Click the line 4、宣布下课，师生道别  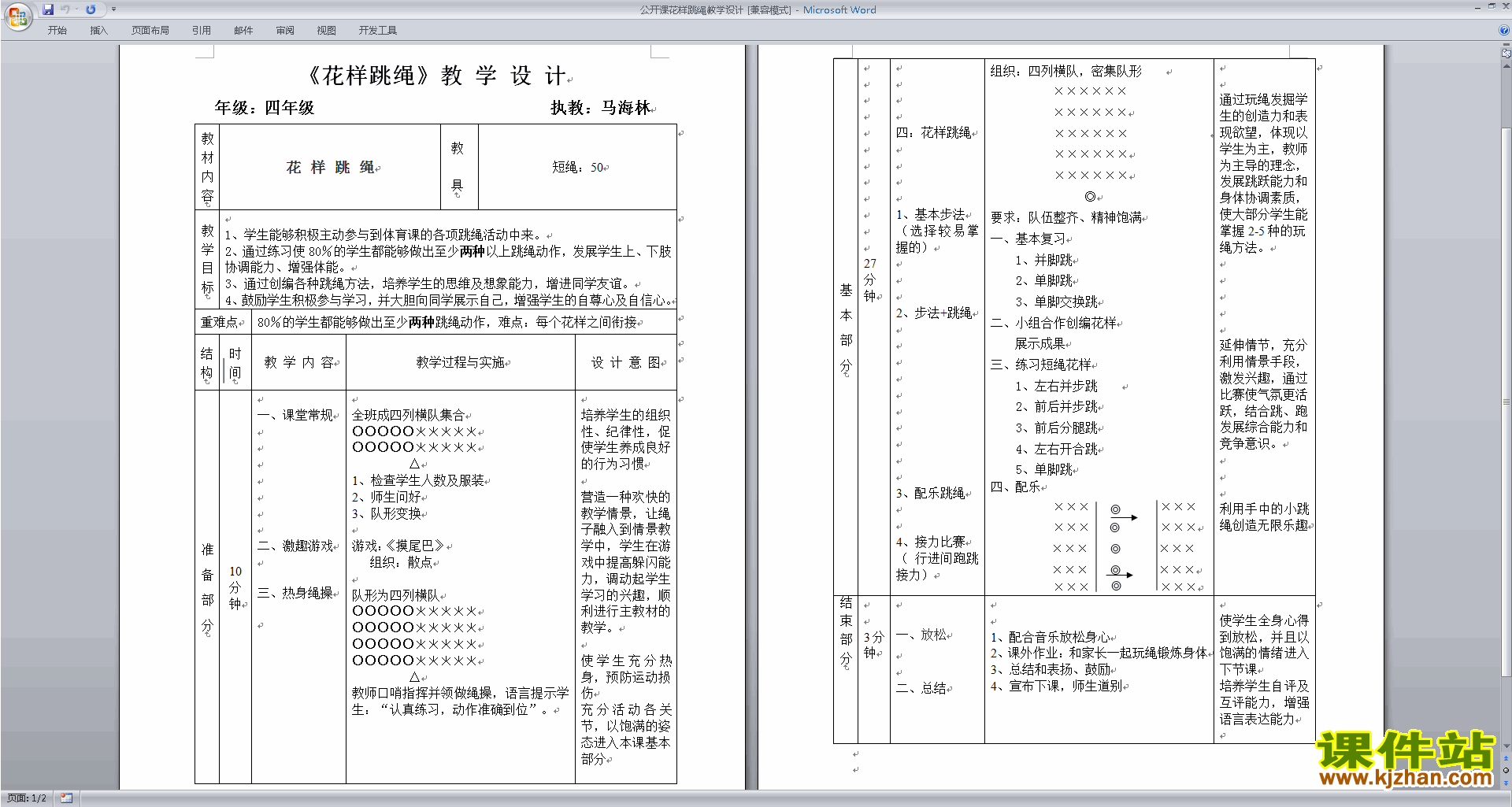point(1056,686)
